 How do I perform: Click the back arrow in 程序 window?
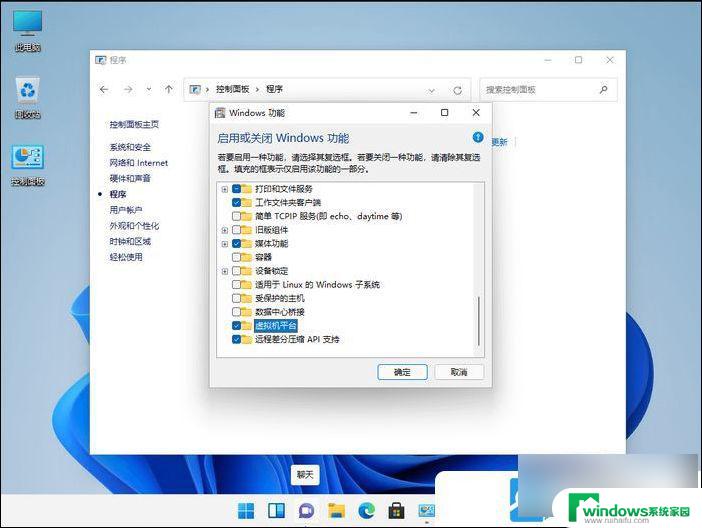coord(104,90)
